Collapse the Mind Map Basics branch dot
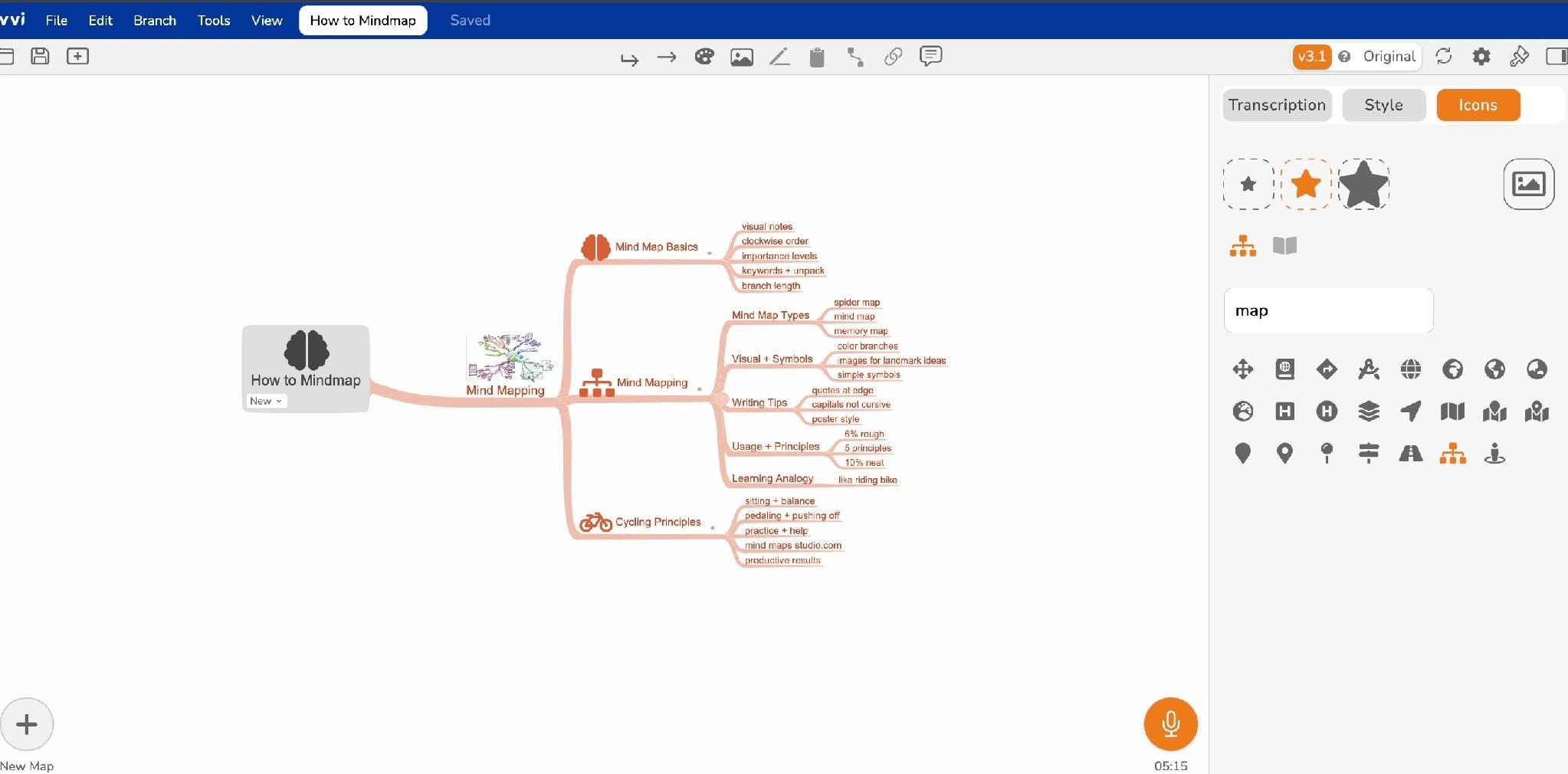The height and width of the screenshot is (774, 1568). click(x=710, y=253)
